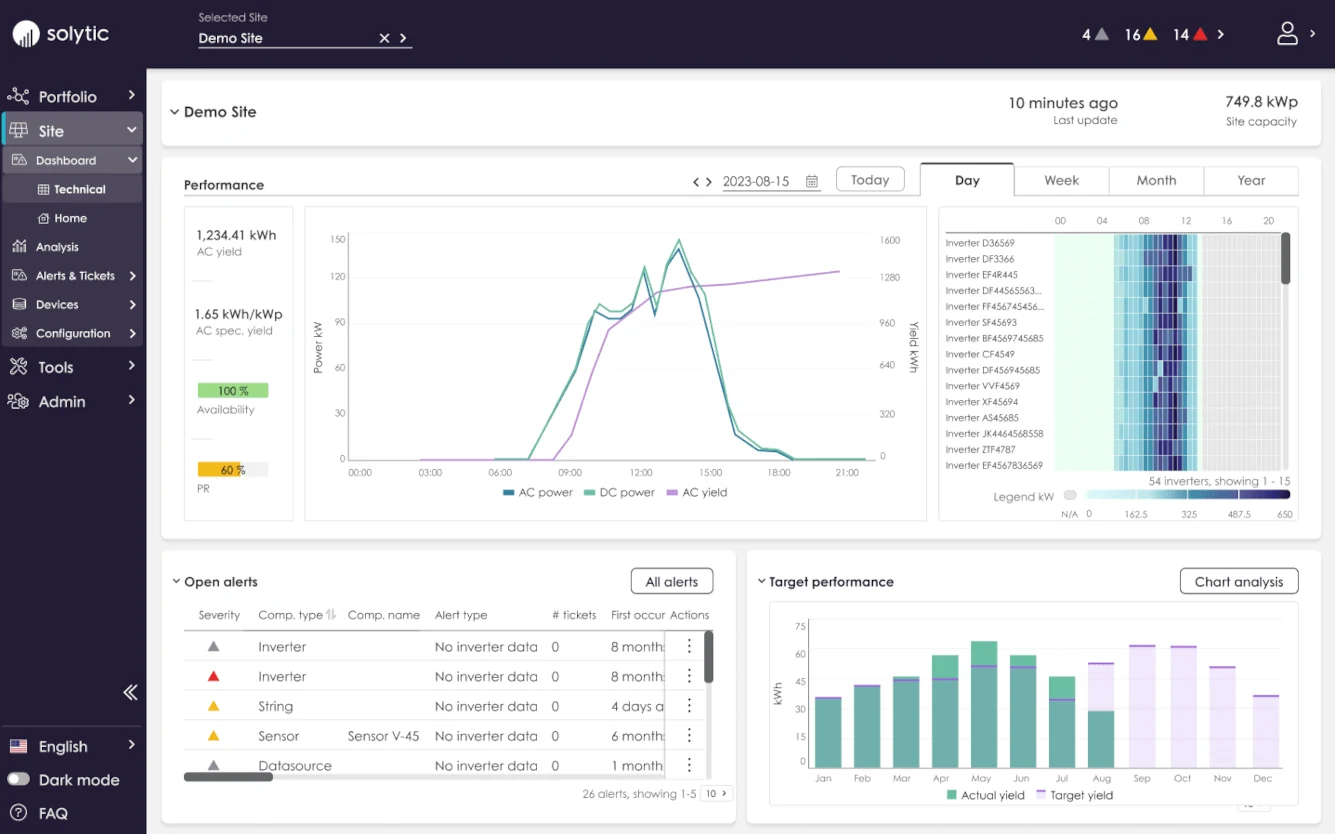Collapse the Dashboard submenu chevron

(132, 160)
